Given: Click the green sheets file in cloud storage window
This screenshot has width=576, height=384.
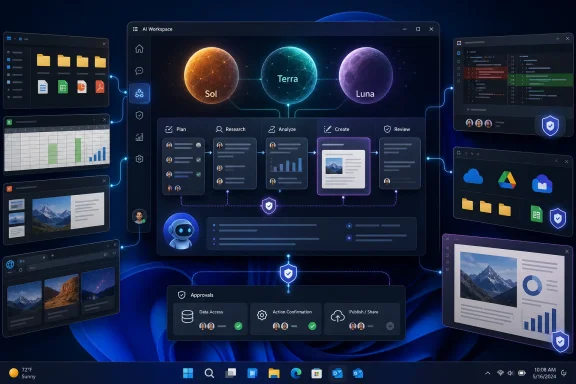Looking at the screenshot, I should (x=536, y=214).
